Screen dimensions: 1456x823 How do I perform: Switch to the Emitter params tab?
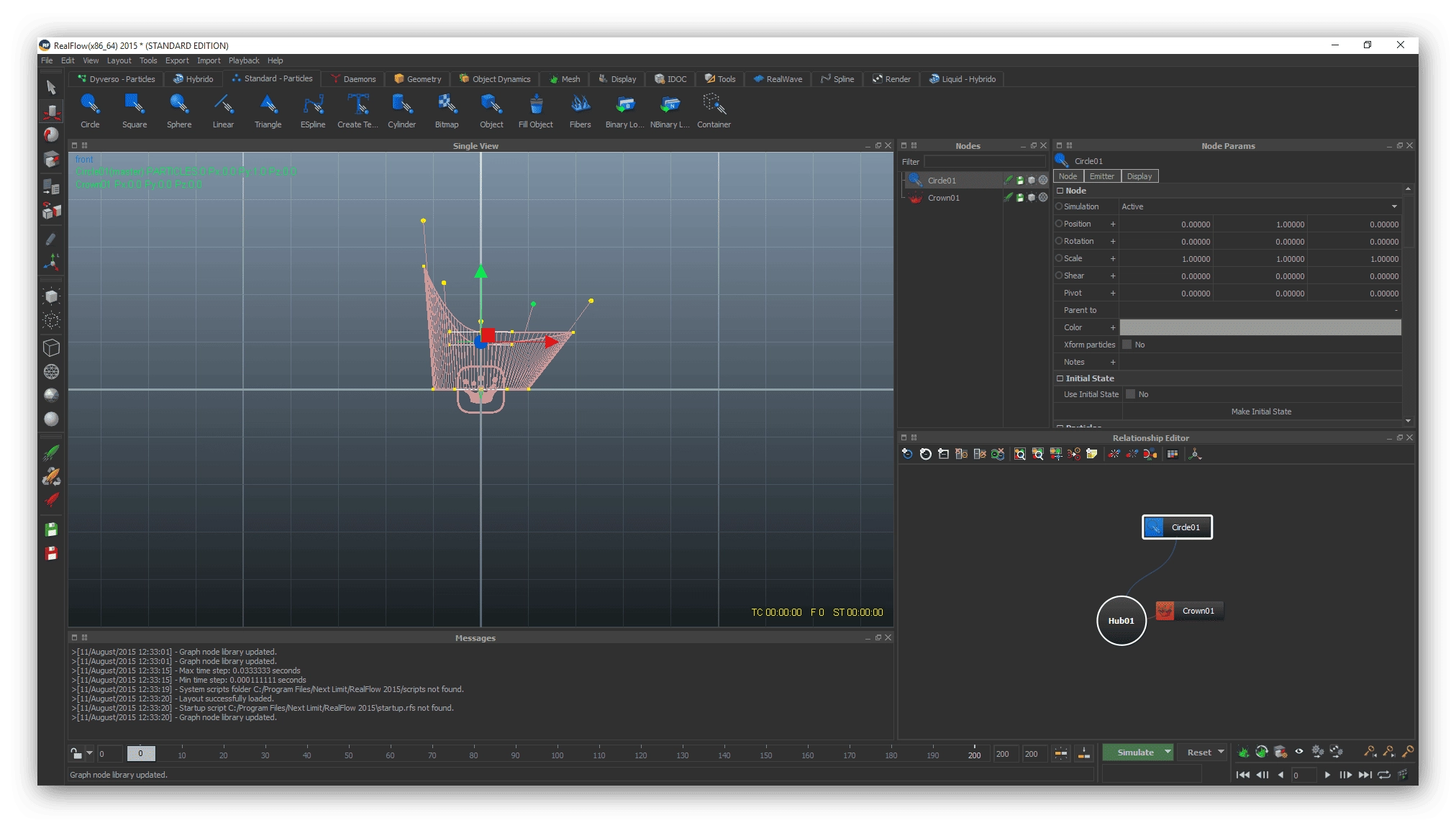coord(1101,176)
